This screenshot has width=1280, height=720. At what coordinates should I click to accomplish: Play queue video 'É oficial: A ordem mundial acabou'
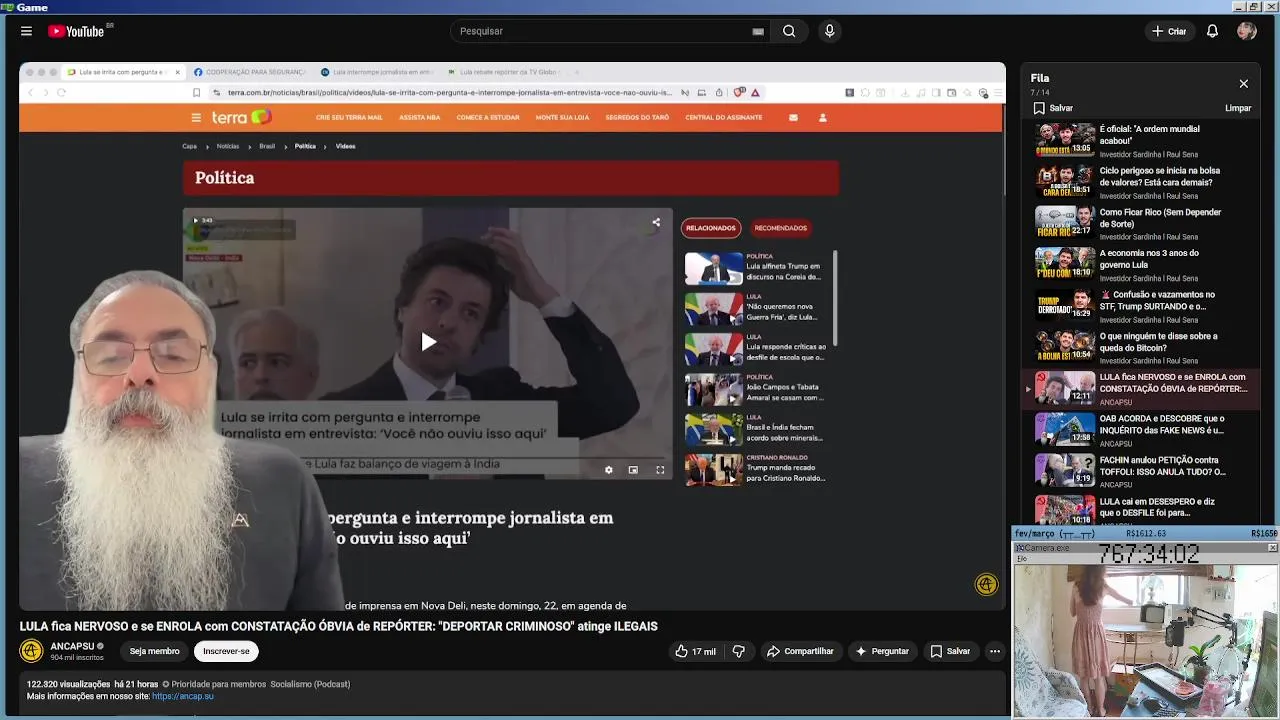1140,140
